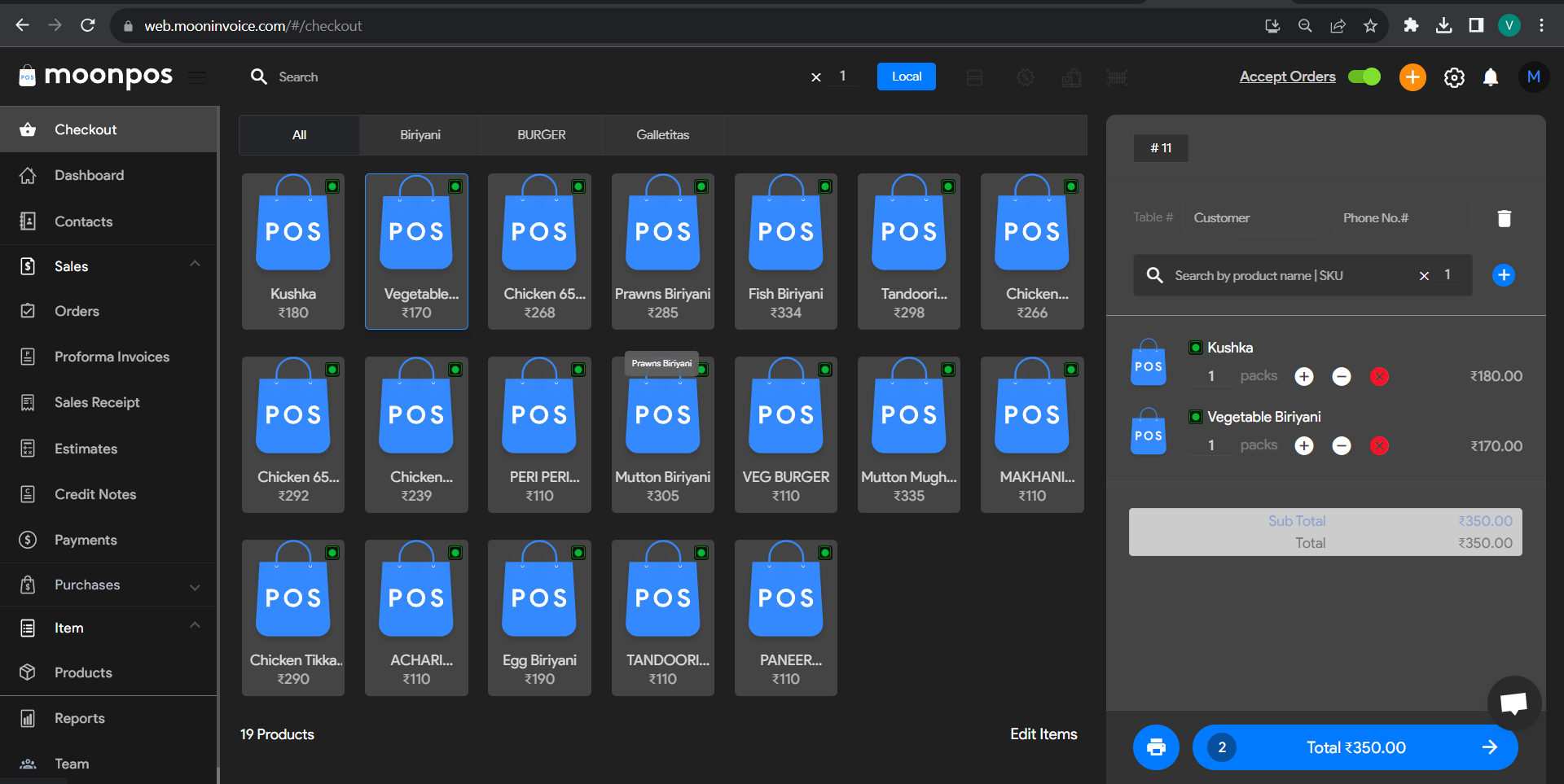The width and height of the screenshot is (1564, 784).
Task: Open the Galletitas tab
Action: (x=662, y=134)
